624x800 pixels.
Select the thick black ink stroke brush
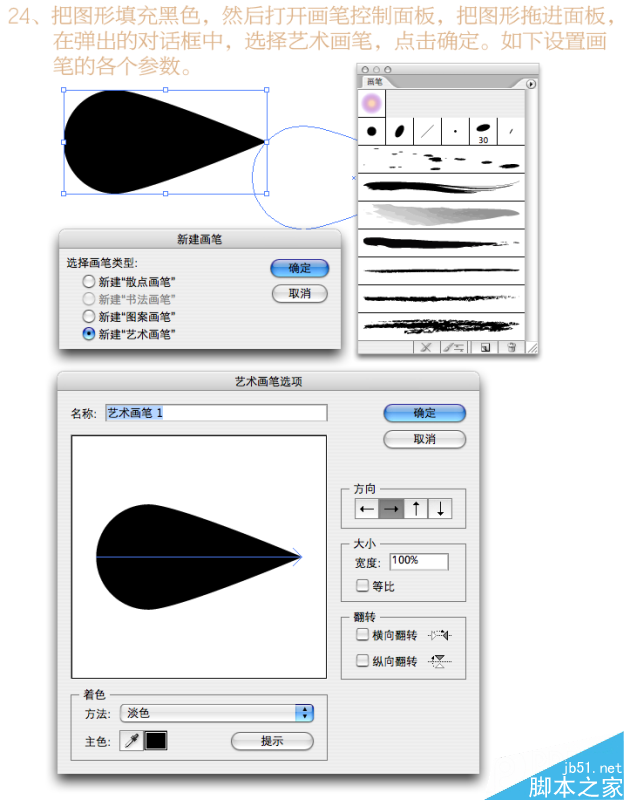pos(441,243)
